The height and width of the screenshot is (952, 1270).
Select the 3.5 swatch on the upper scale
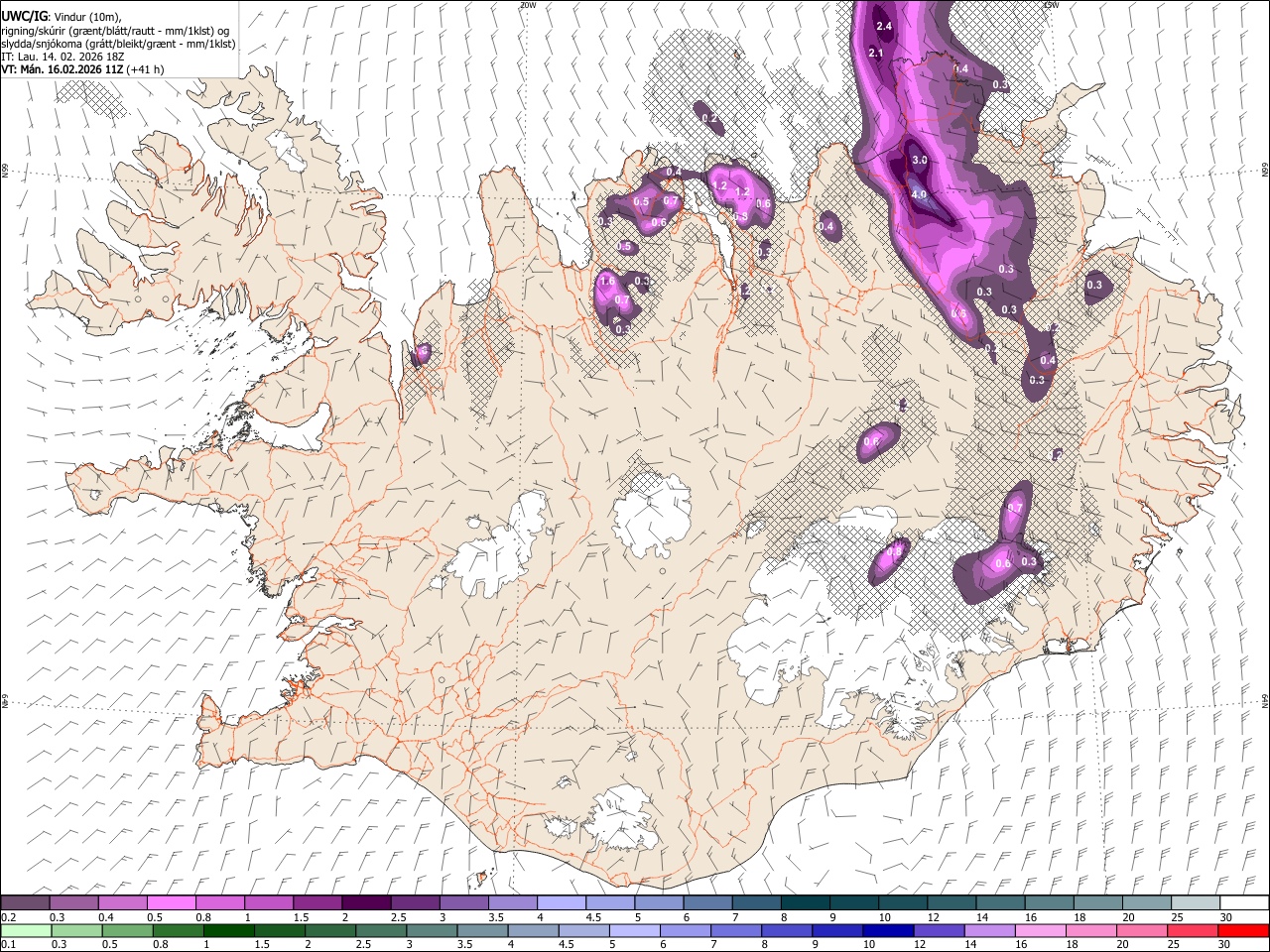512,902
